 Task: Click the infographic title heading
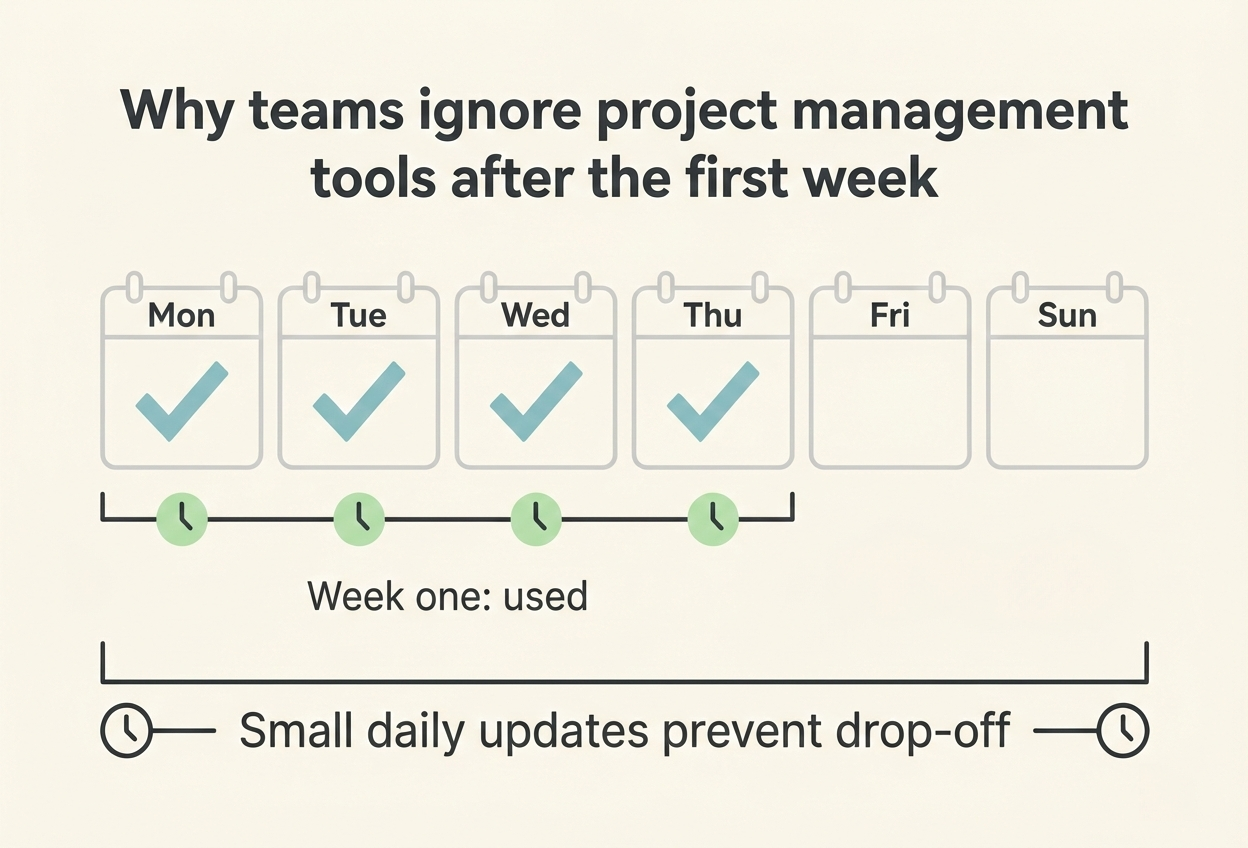[x=624, y=145]
